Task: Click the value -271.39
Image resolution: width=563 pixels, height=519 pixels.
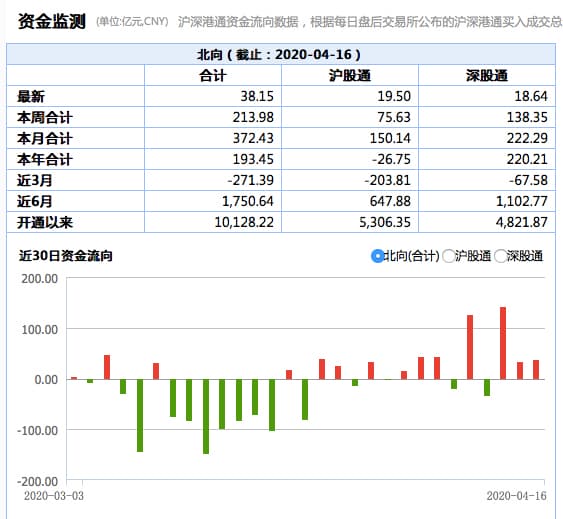Action: point(251,180)
